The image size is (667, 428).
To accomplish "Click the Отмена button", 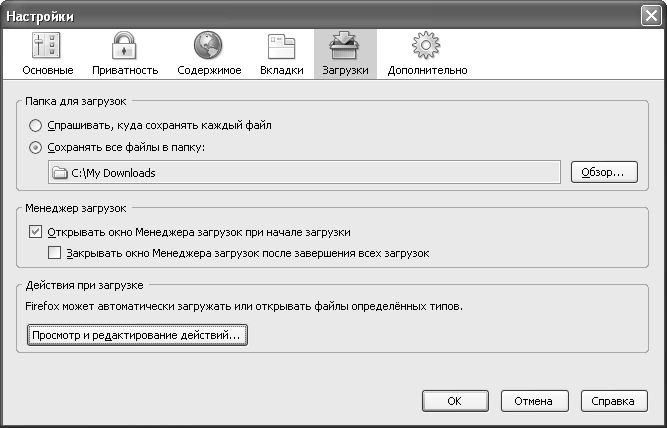I will [x=533, y=401].
